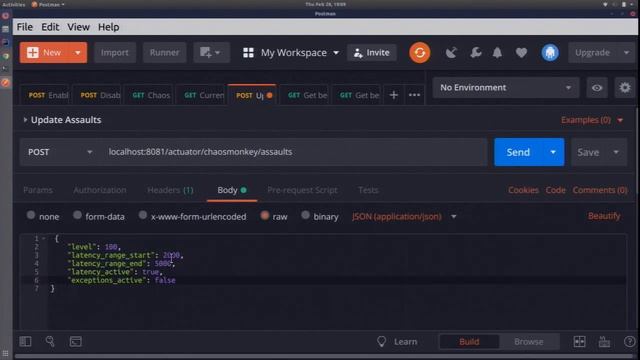
Task: Click the heart icon in header
Action: [x=521, y=53]
